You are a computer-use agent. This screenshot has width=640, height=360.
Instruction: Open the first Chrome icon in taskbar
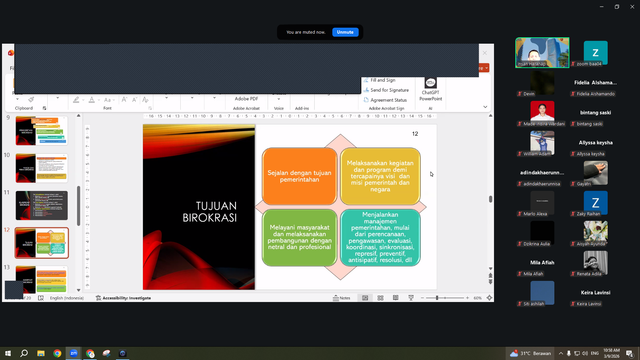[x=57, y=353]
